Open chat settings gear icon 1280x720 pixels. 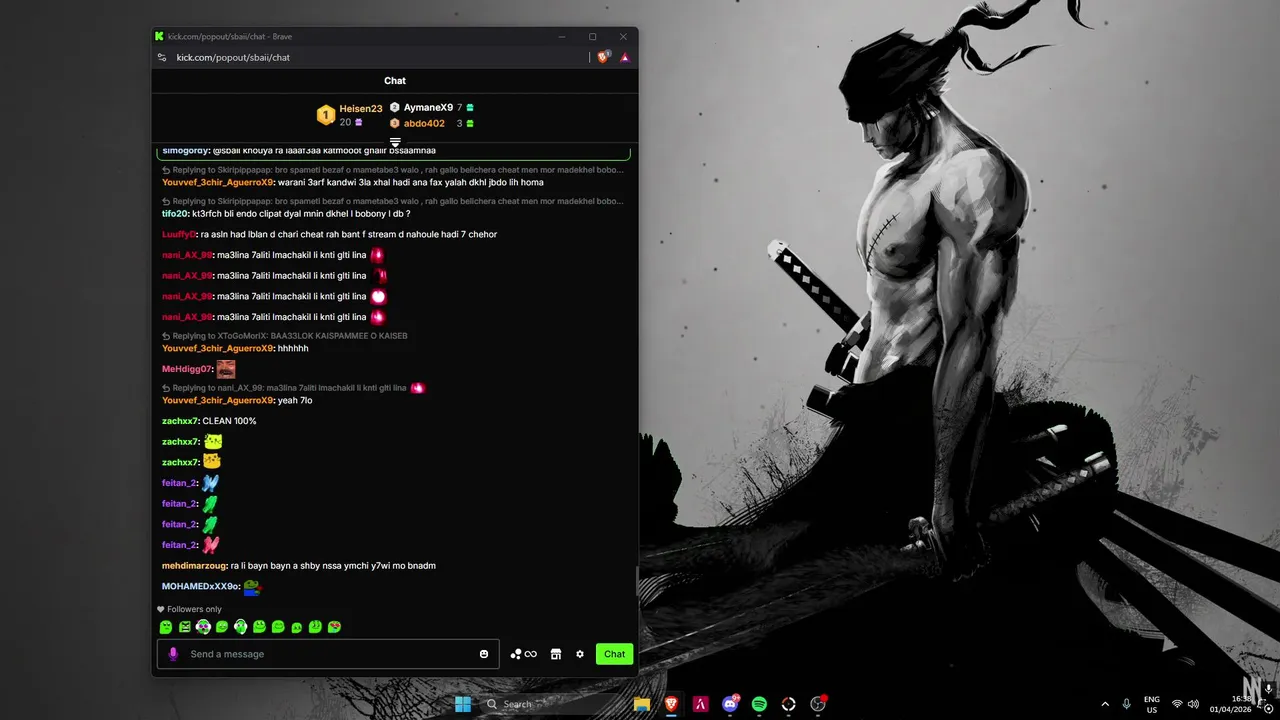pyautogui.click(x=580, y=654)
